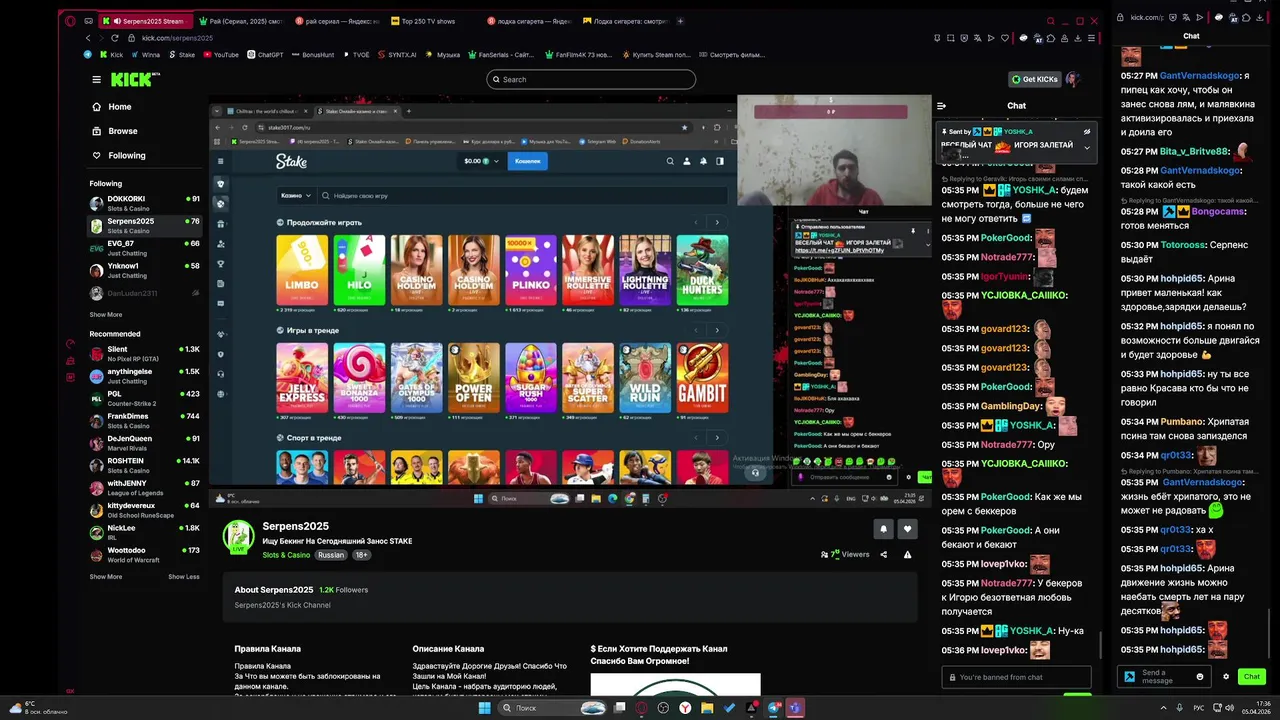Viewport: 1280px width, 720px height.
Task: Click the 18+ tag
Action: pos(361,555)
